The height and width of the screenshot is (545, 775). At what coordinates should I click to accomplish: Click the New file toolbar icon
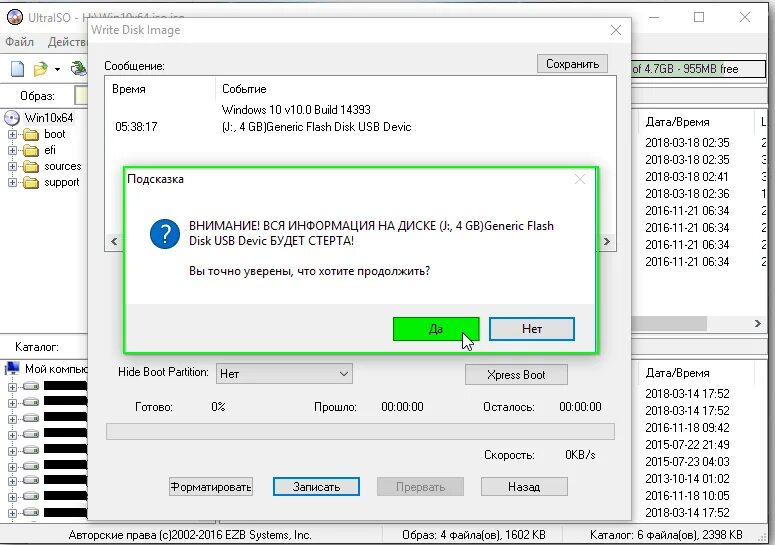tap(17, 69)
